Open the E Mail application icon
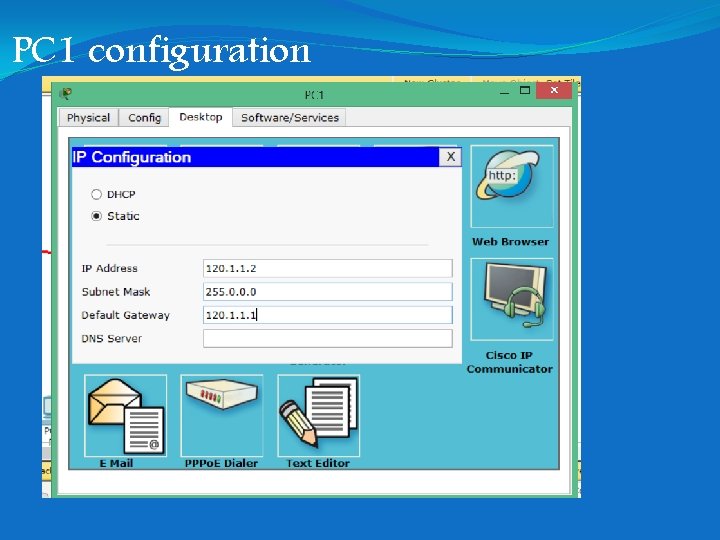 (x=125, y=416)
